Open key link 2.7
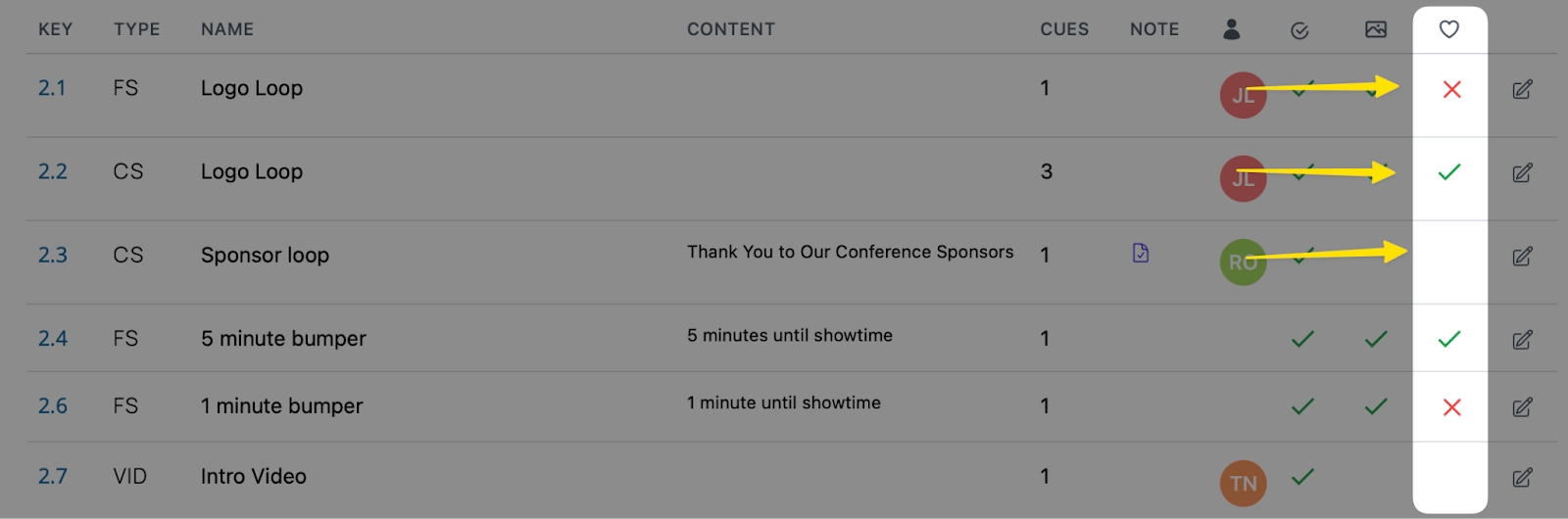This screenshot has height=519, width=1568. pyautogui.click(x=53, y=477)
